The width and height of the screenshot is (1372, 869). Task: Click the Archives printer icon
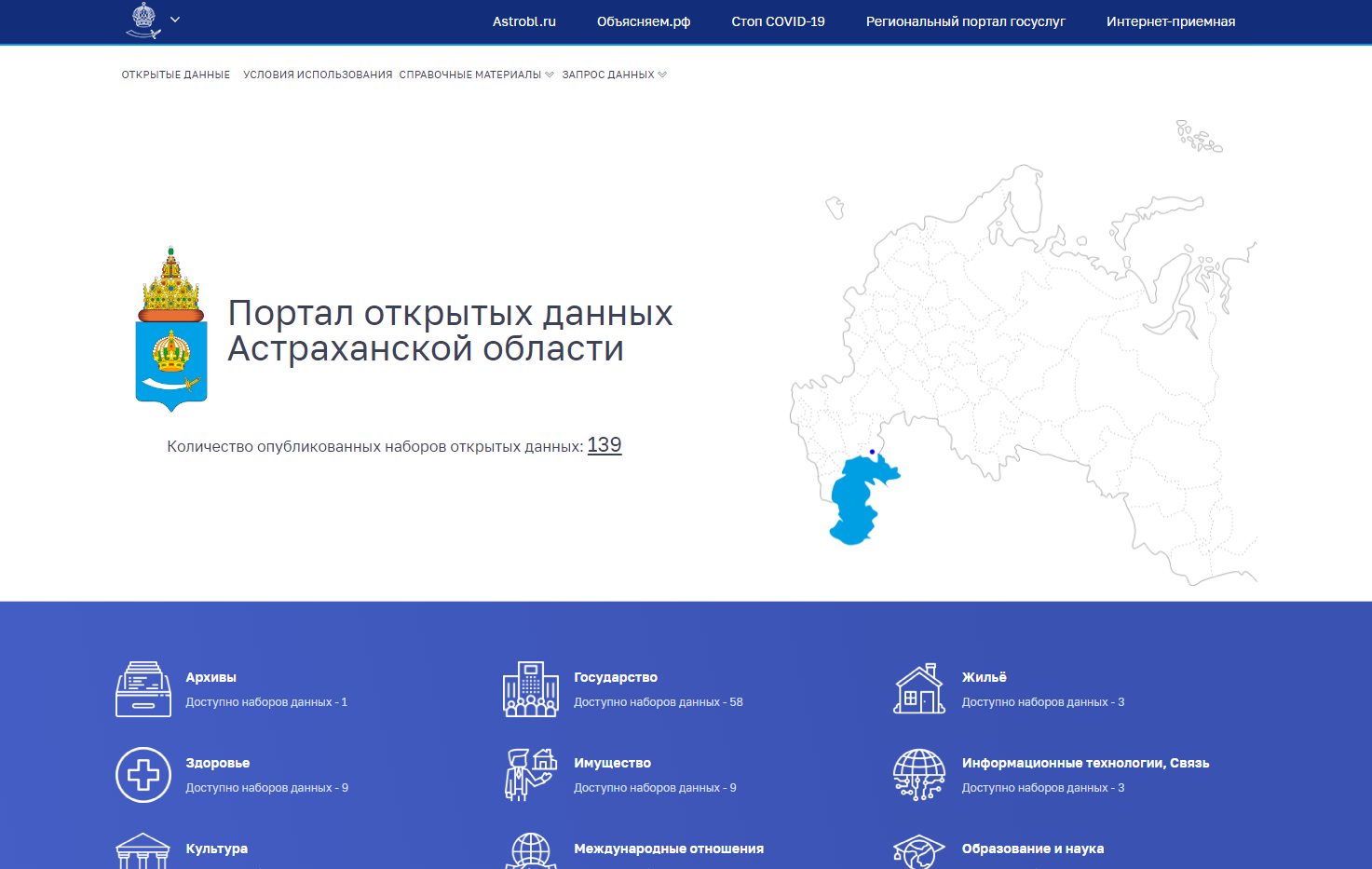(143, 689)
